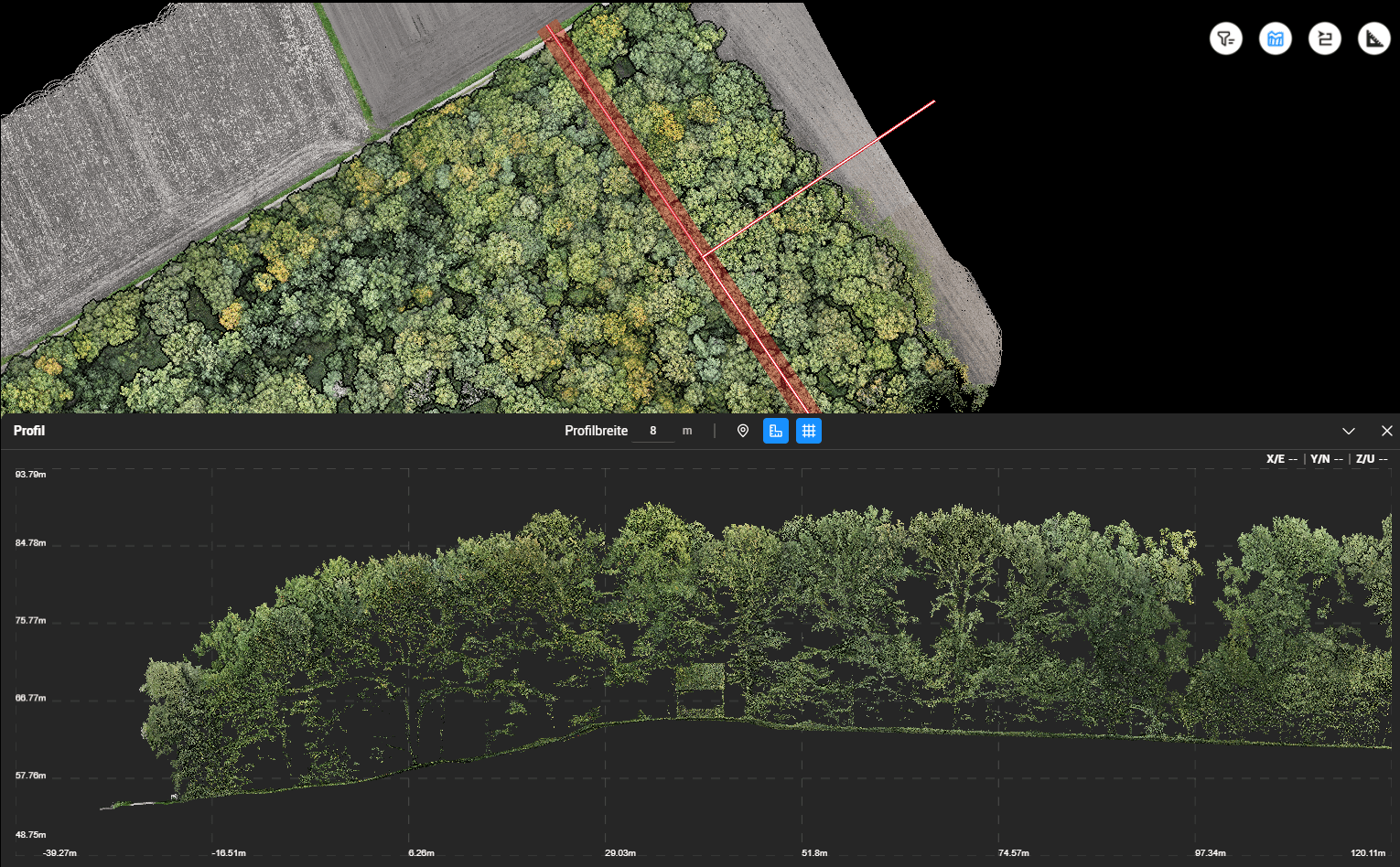This screenshot has height=867, width=1400.
Task: Click the -16.51m distance axis label
Action: pos(229,853)
